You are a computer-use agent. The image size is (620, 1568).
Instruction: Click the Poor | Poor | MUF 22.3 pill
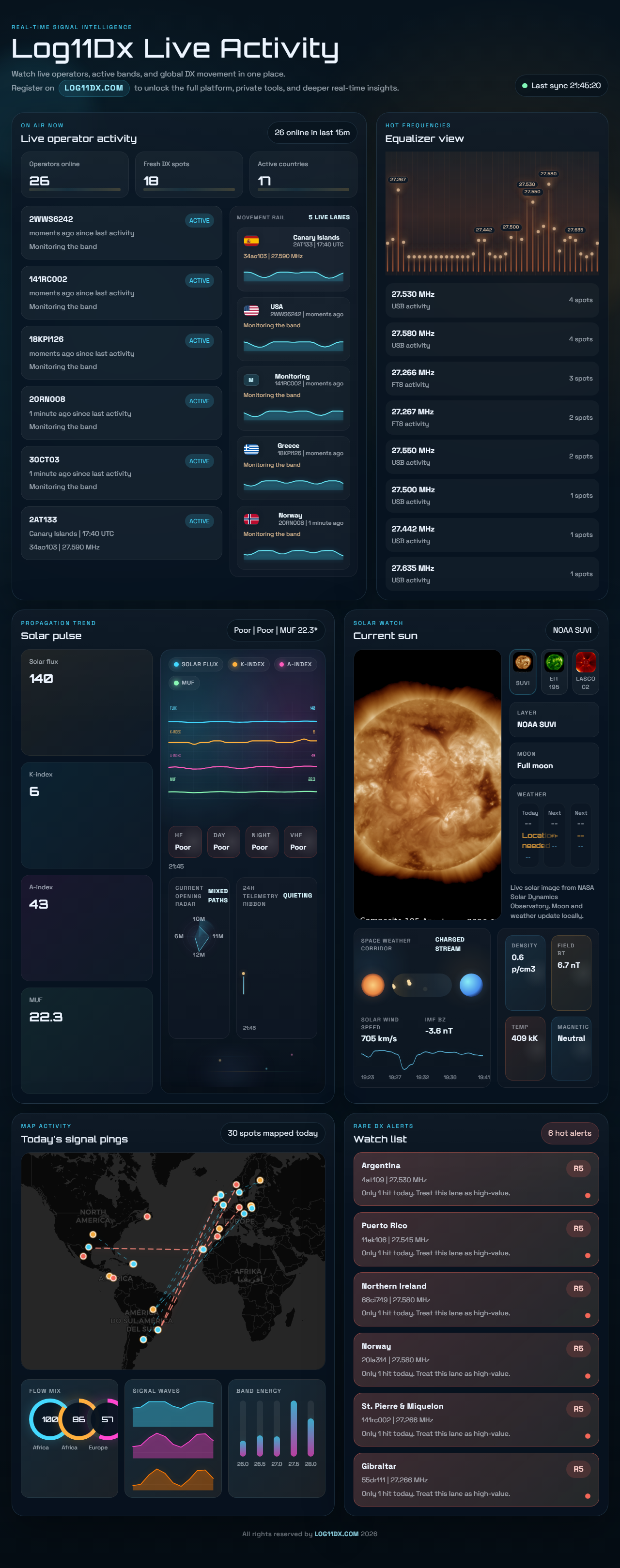pos(275,630)
